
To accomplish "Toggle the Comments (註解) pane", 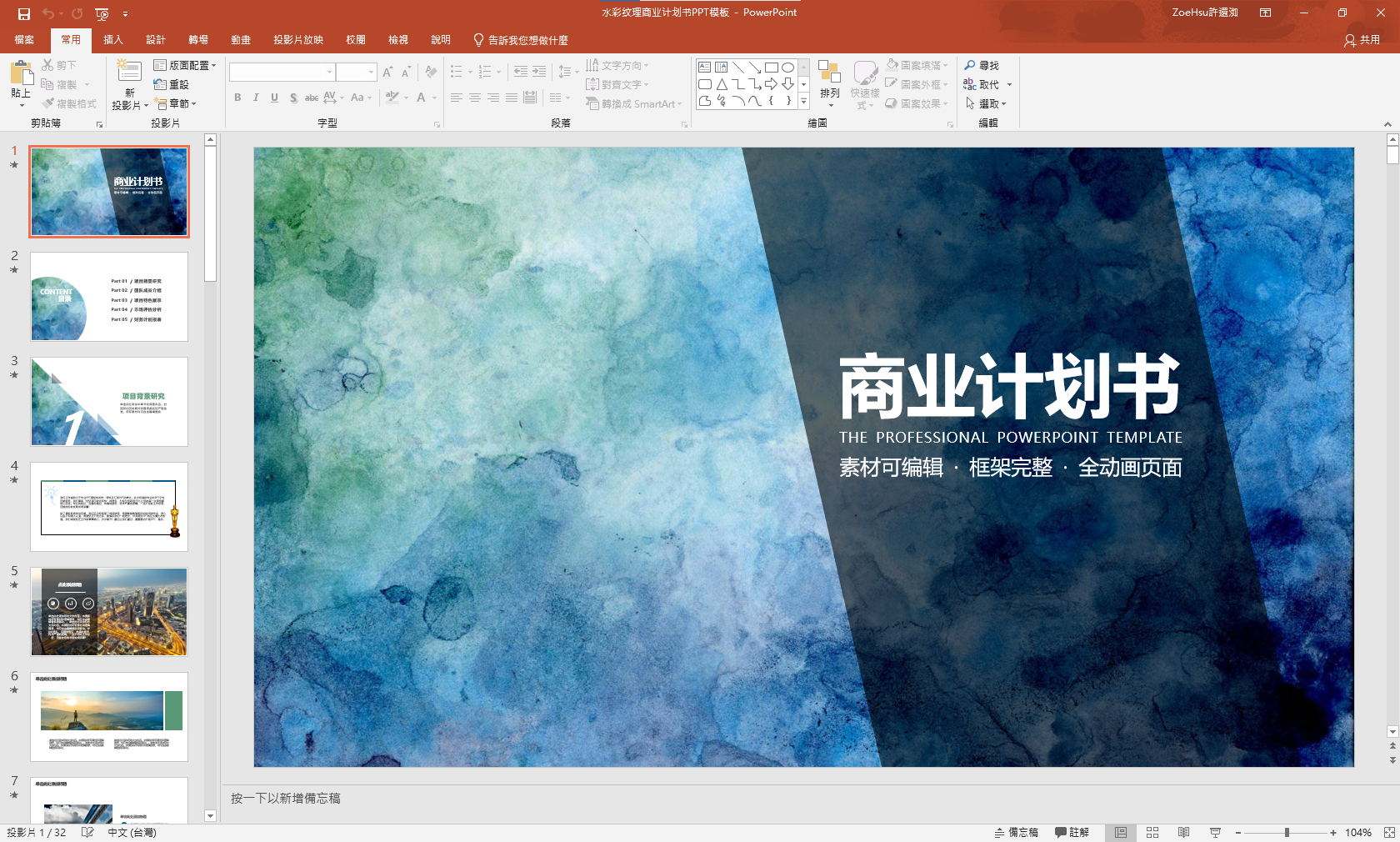I will [1072, 832].
